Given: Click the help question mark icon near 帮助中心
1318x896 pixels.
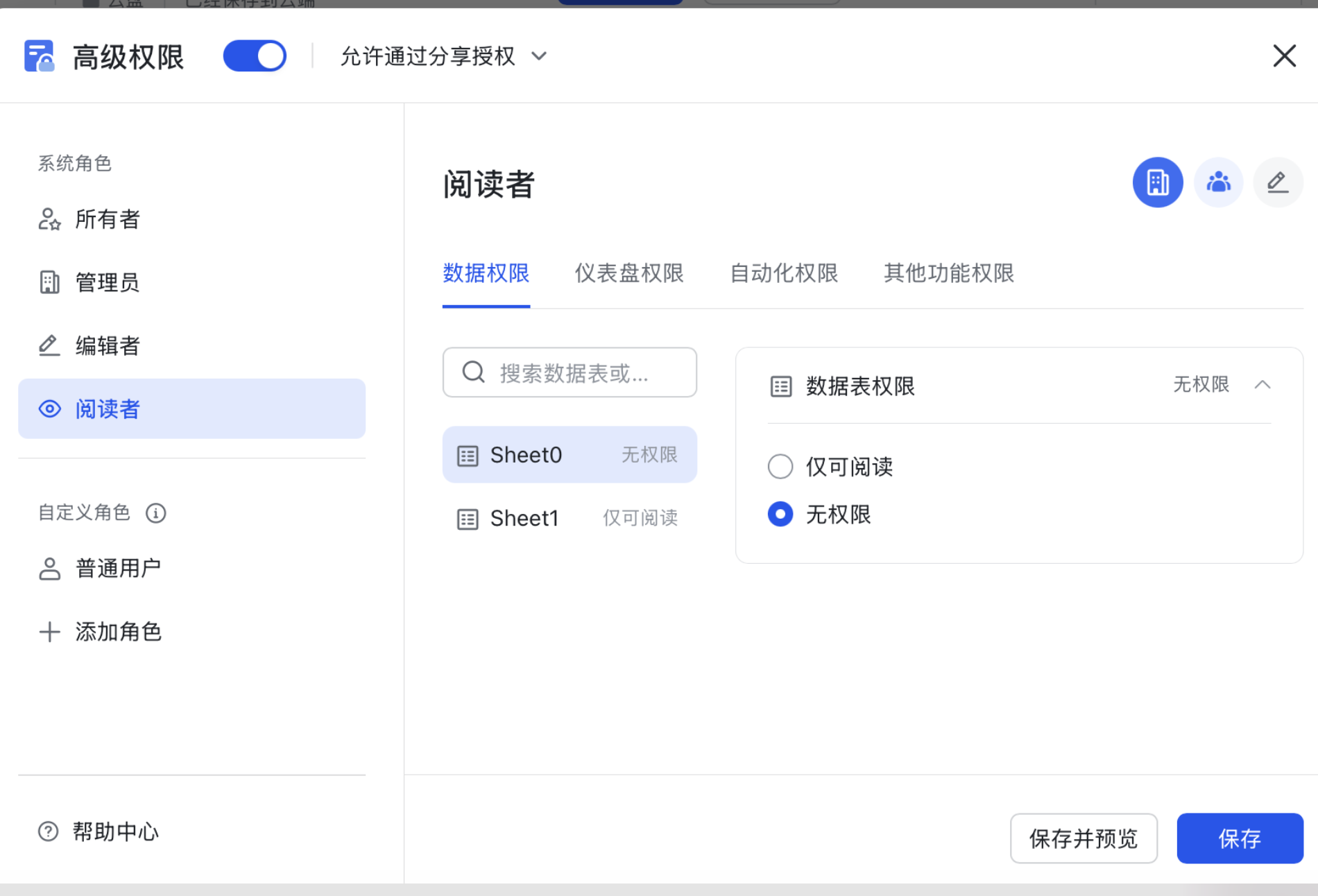Looking at the screenshot, I should click(x=46, y=831).
